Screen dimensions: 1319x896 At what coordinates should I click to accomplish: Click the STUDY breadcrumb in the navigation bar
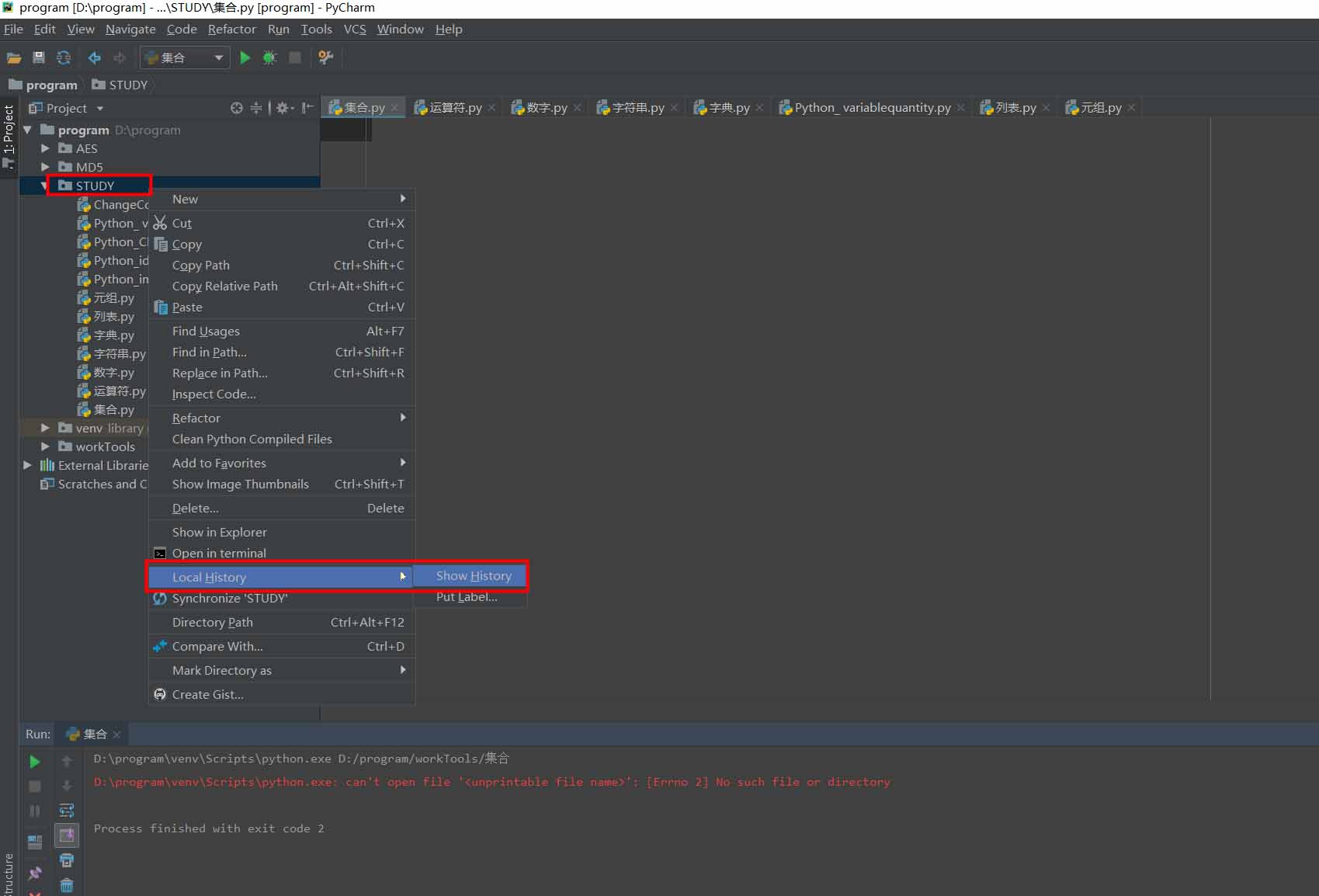click(x=127, y=85)
